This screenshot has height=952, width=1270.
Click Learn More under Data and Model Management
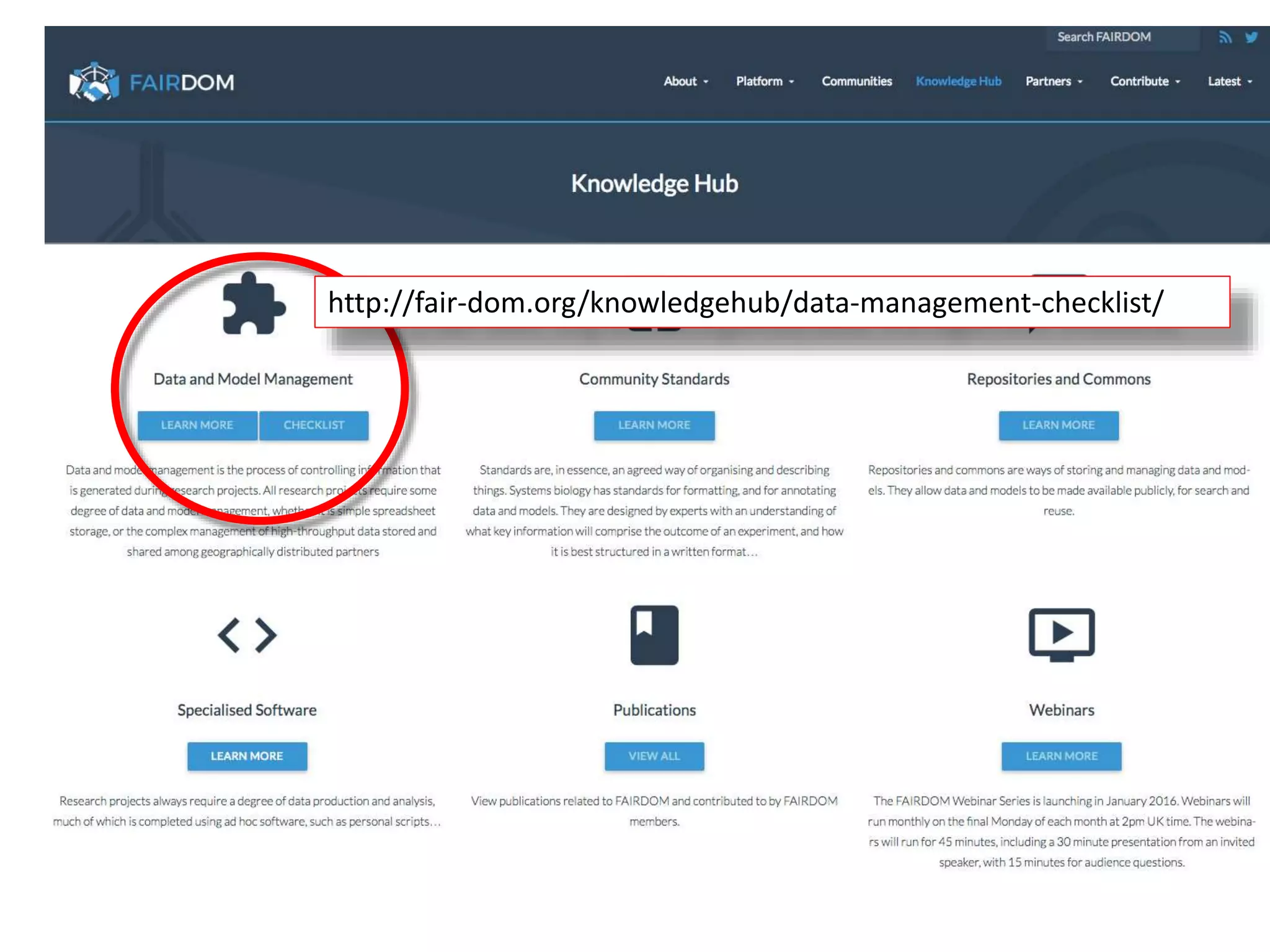click(x=197, y=425)
